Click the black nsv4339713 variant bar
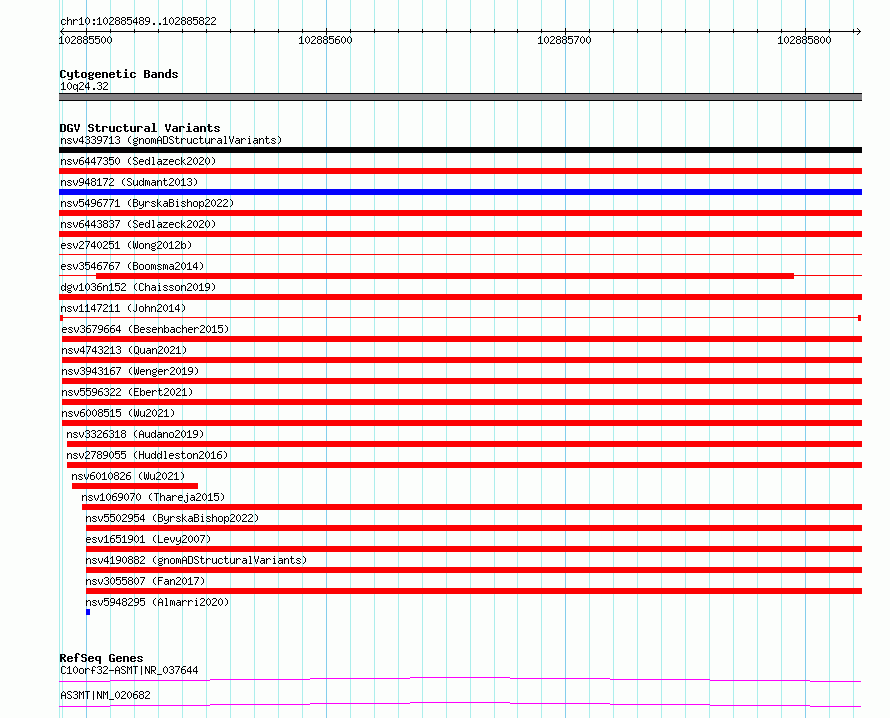890x718 pixels. pyautogui.click(x=460, y=150)
